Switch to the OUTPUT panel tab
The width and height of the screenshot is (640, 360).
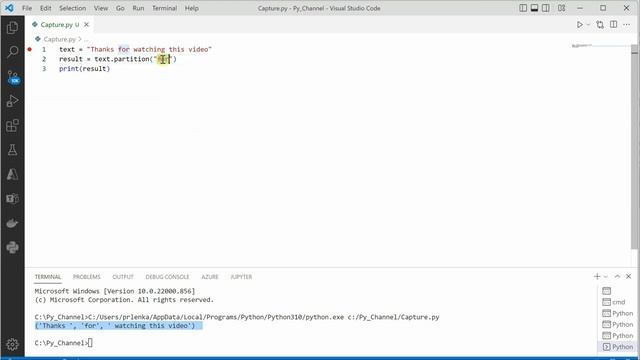coord(123,277)
